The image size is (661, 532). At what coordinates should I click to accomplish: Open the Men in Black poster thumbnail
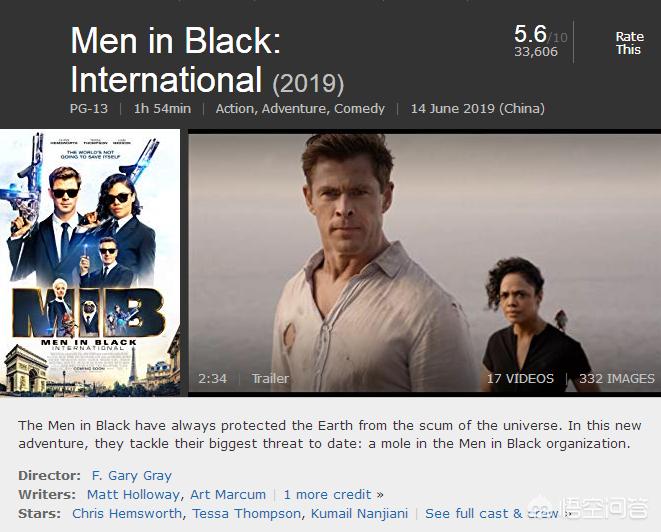click(90, 263)
